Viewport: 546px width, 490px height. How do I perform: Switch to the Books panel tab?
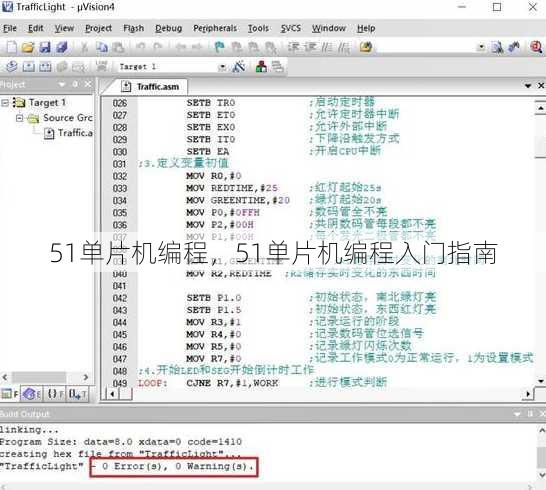point(31,394)
